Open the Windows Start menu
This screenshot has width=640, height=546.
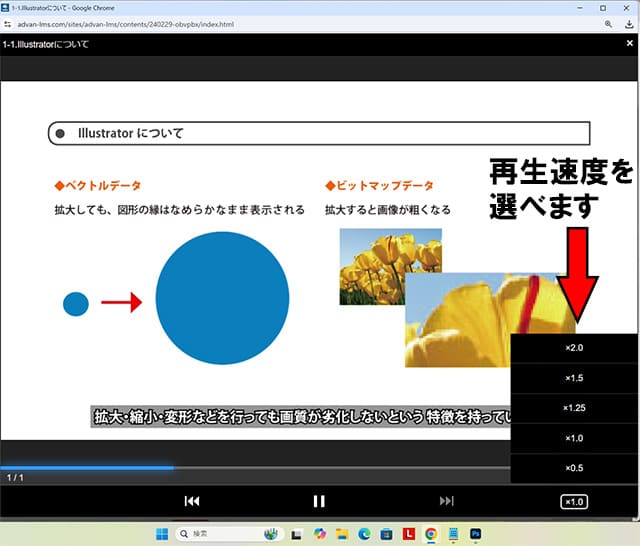pyautogui.click(x=162, y=534)
